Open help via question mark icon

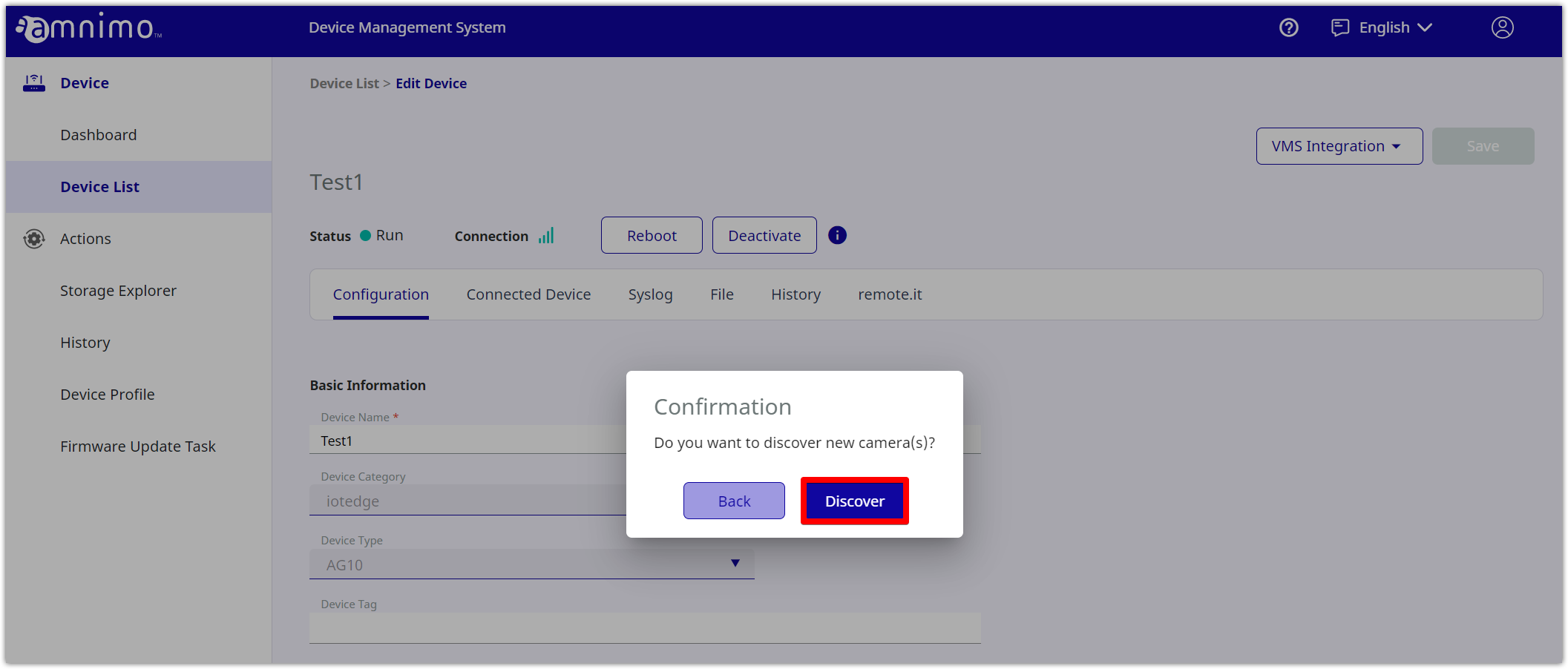click(x=1289, y=27)
